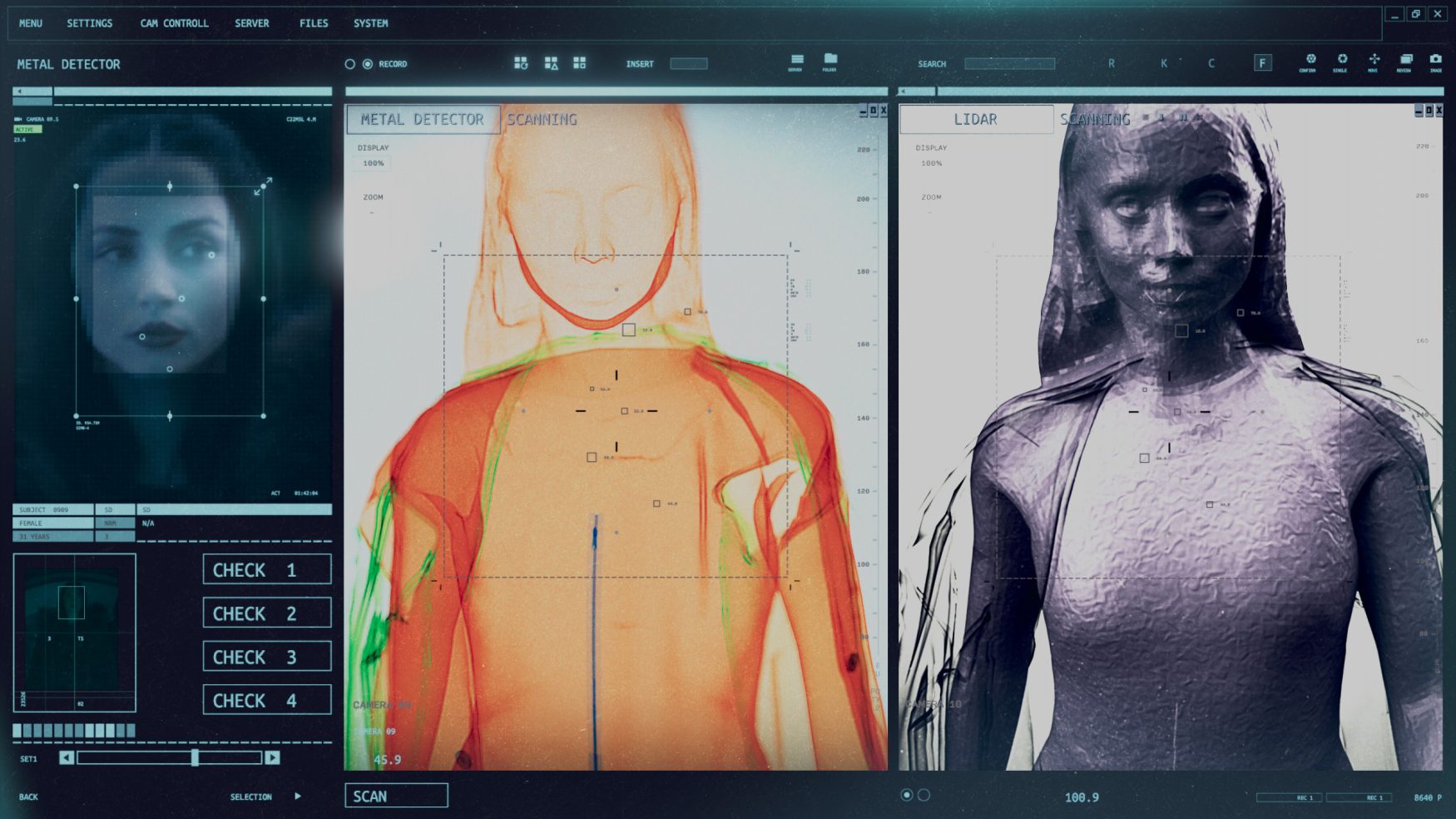The image size is (1456, 819).
Task: Select the Single capture icon
Action: pos(1341,60)
